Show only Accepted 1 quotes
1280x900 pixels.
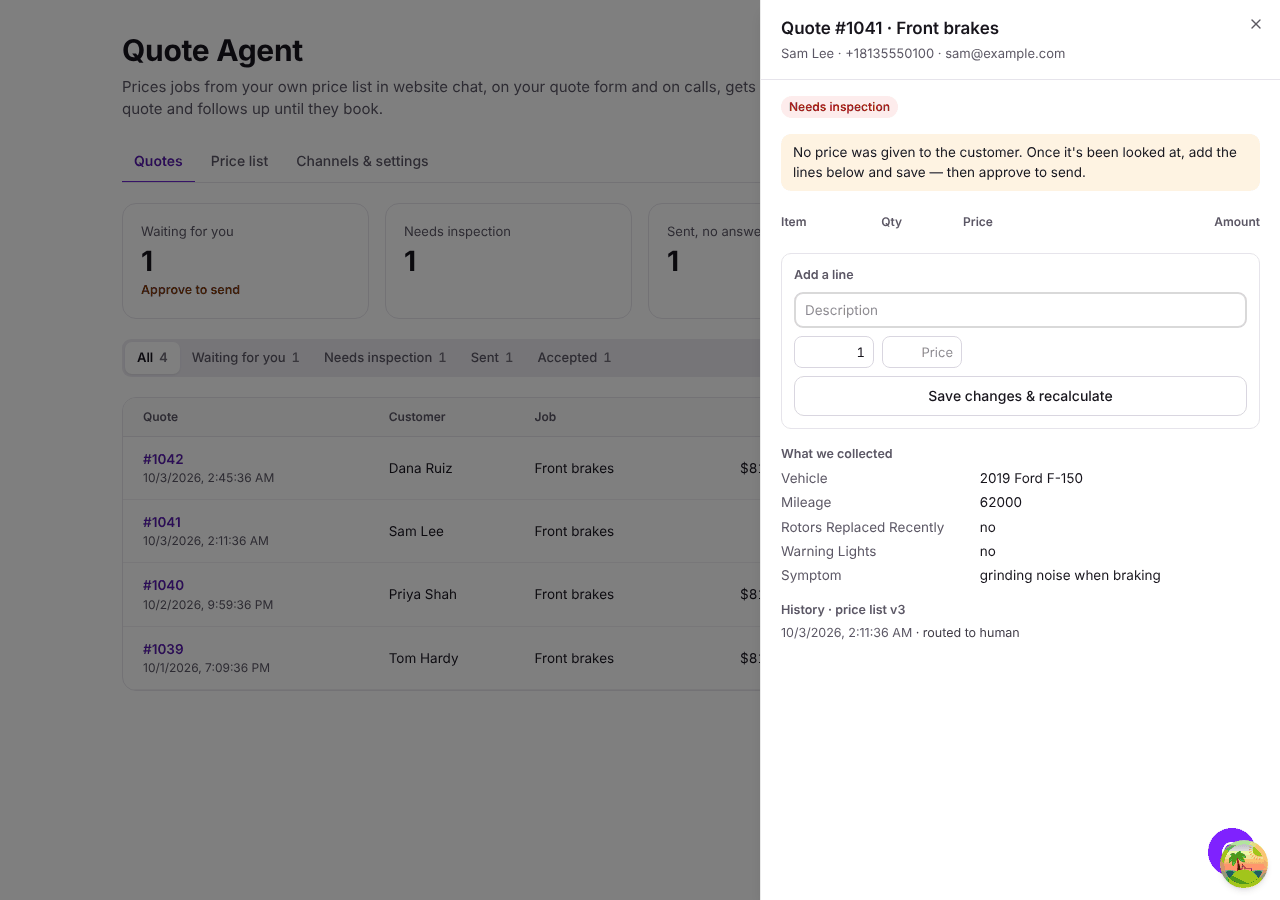point(574,357)
